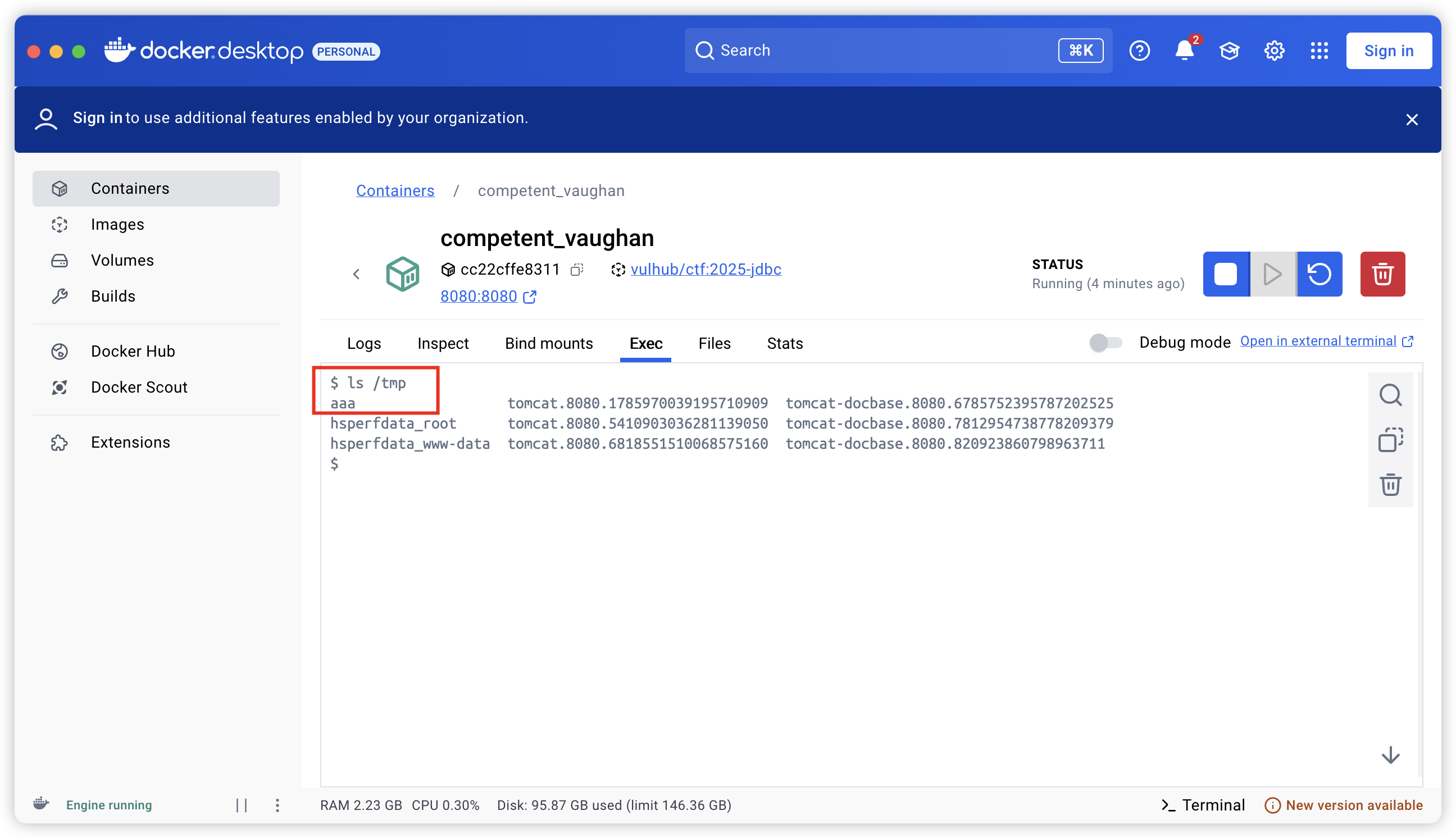Clear the terminal using trash icon
1456x838 pixels.
(x=1390, y=485)
